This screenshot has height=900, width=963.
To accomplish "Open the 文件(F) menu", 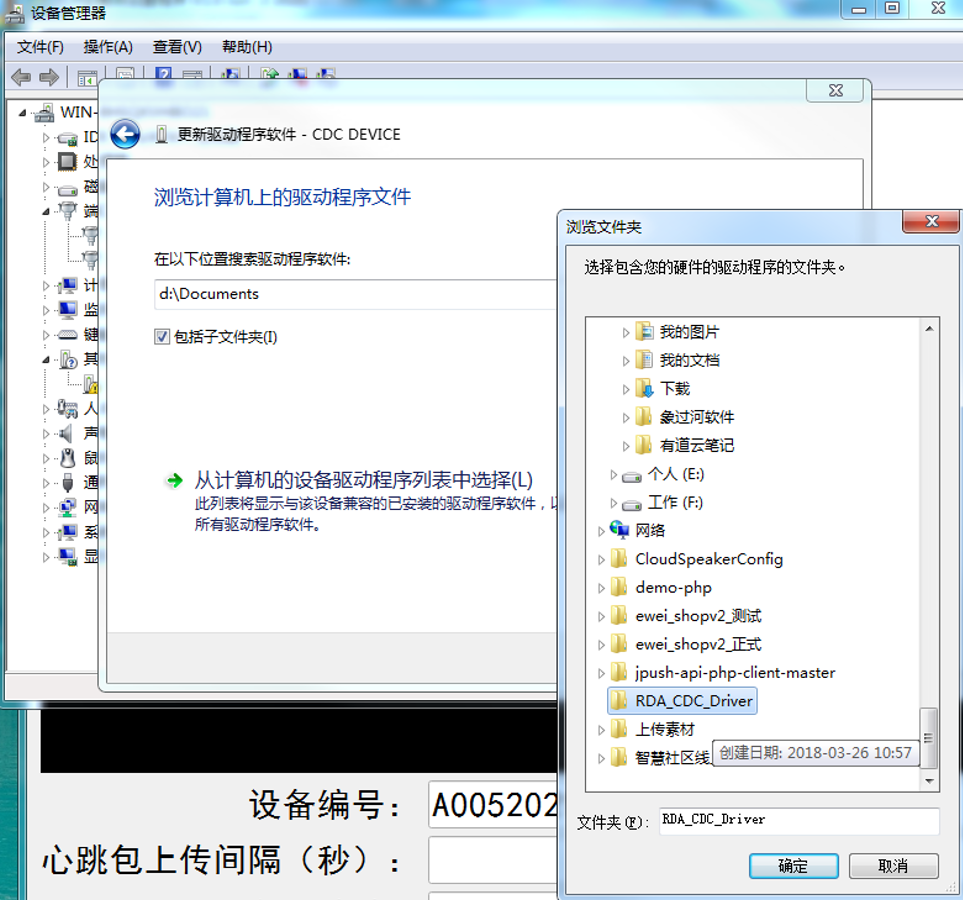I will pyautogui.click(x=40, y=47).
